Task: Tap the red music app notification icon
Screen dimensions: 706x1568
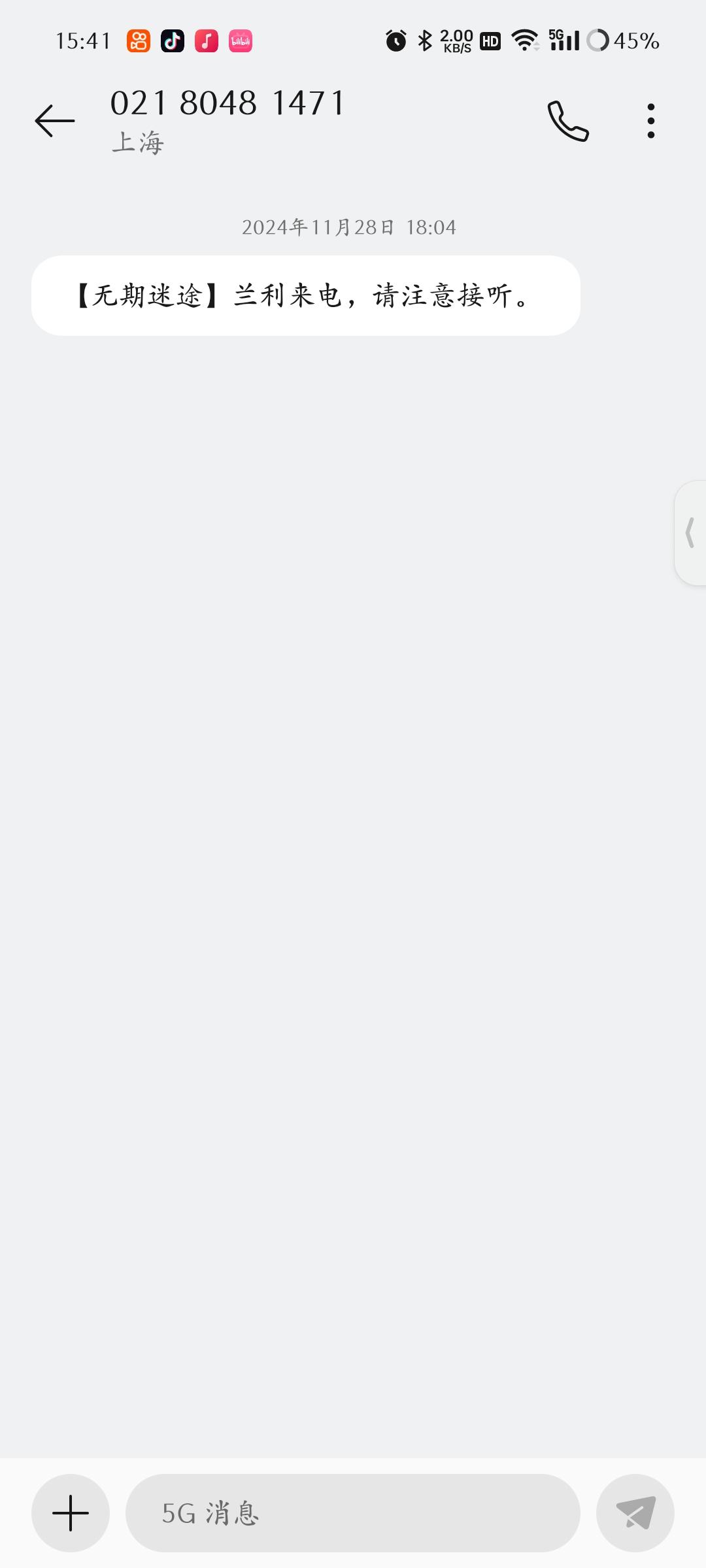Action: [x=207, y=41]
